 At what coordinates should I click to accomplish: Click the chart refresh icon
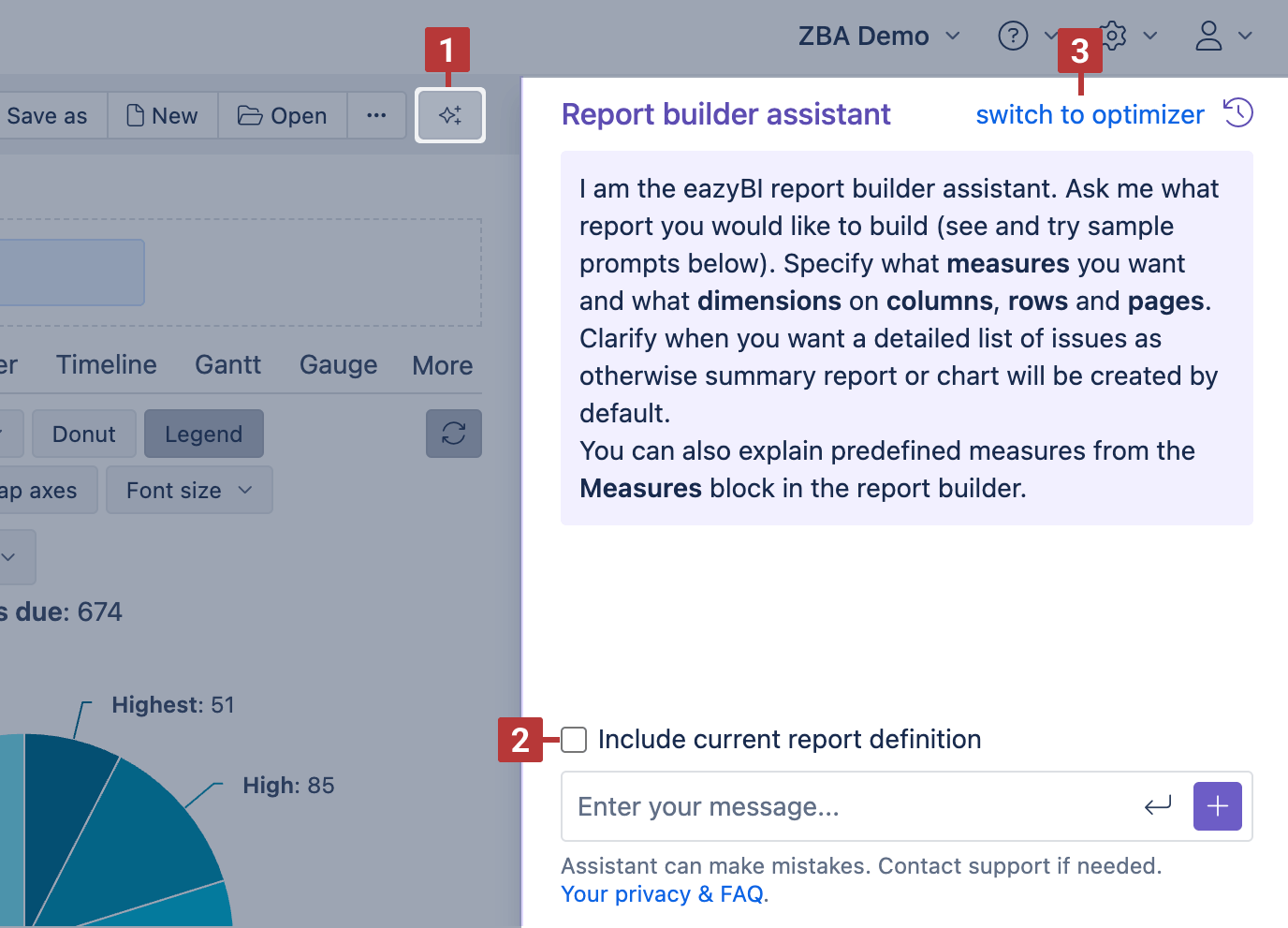pyautogui.click(x=453, y=434)
